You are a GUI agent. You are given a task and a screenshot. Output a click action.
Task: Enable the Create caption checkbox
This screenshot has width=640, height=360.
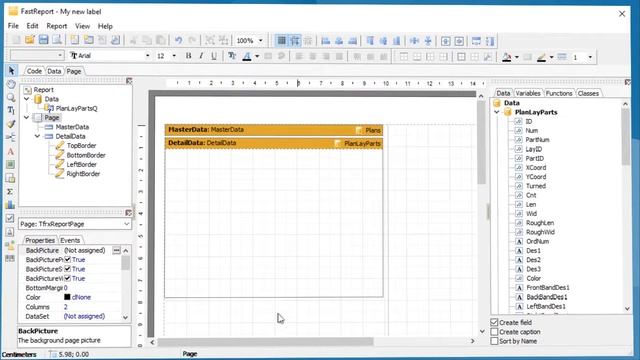point(494,332)
